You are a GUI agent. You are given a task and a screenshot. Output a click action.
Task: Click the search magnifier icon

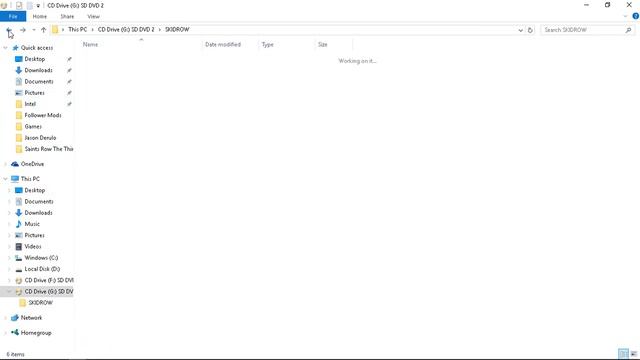(x=628, y=30)
